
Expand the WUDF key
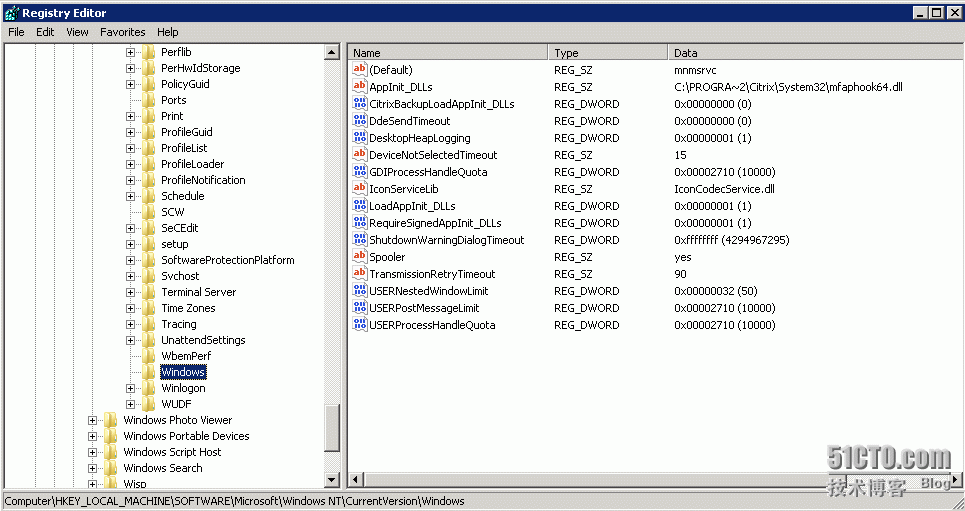tap(130, 404)
